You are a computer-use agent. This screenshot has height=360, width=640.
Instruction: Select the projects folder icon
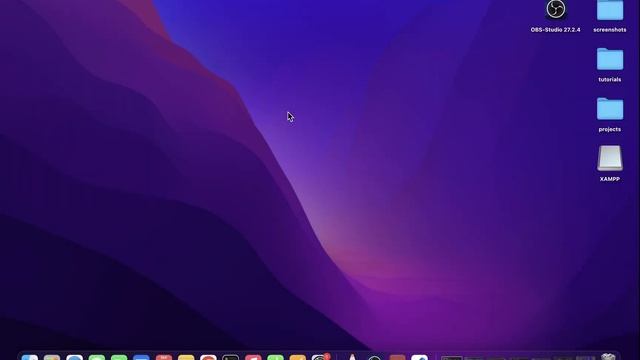610,109
